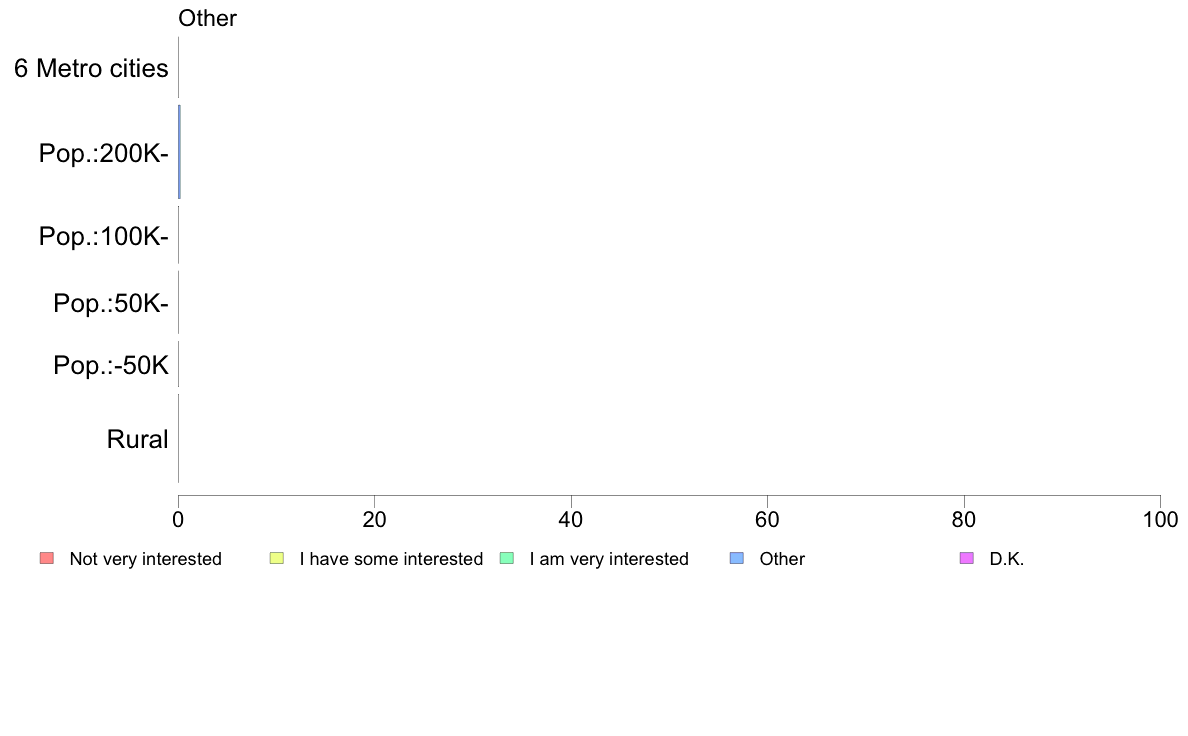
Task: Select the I am very interested legend label
Action: tap(609, 559)
